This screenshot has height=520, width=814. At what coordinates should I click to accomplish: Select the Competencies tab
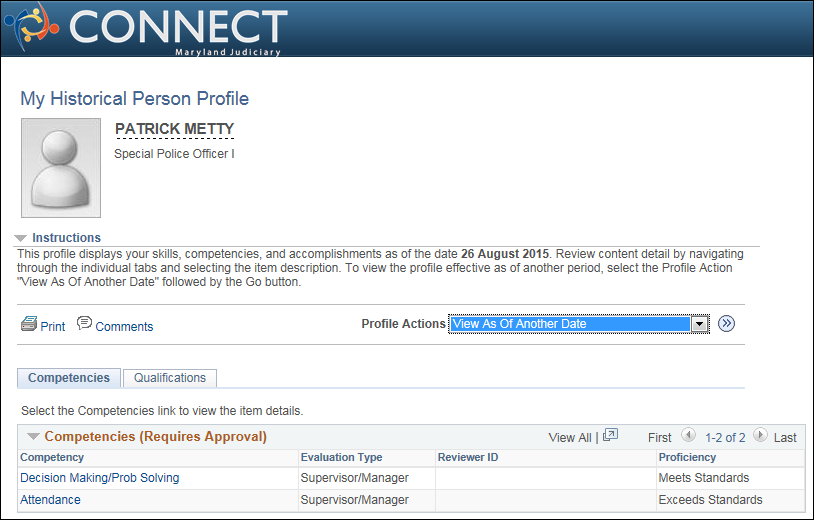point(69,378)
